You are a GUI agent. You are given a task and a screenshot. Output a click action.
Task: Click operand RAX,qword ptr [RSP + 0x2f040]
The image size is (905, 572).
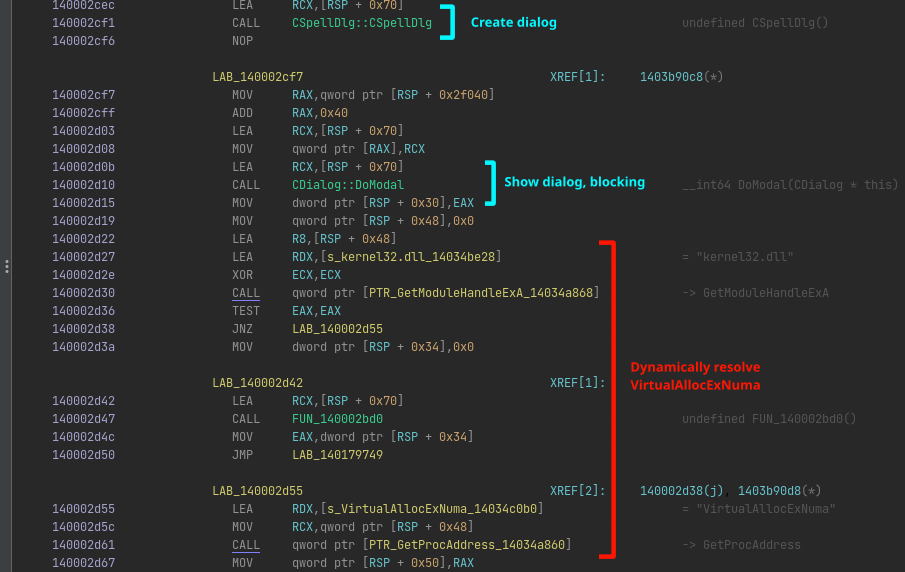coord(394,95)
